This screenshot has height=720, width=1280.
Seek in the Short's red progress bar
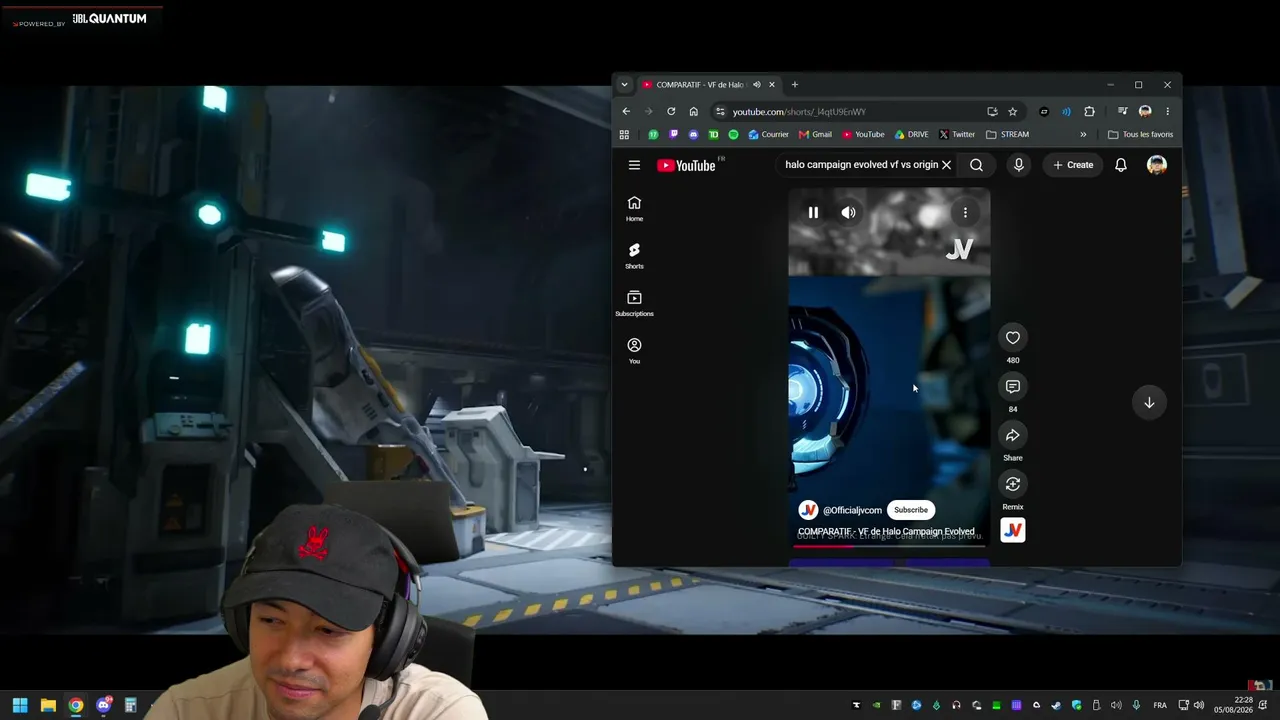889,546
